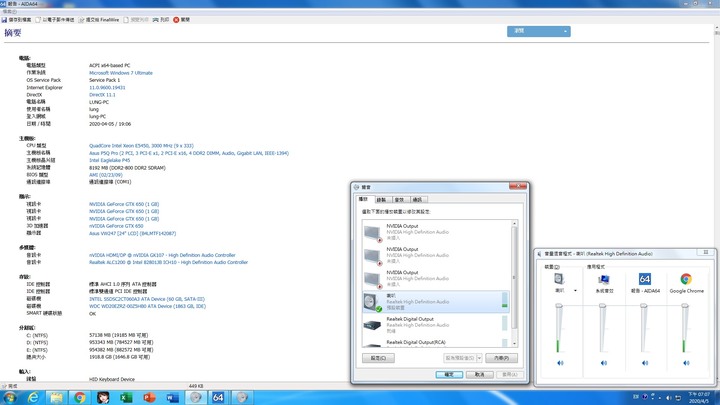Click submit to FinalWire toolbar icon
Viewport: 720px width, 405px height.
pyautogui.click(x=81, y=20)
